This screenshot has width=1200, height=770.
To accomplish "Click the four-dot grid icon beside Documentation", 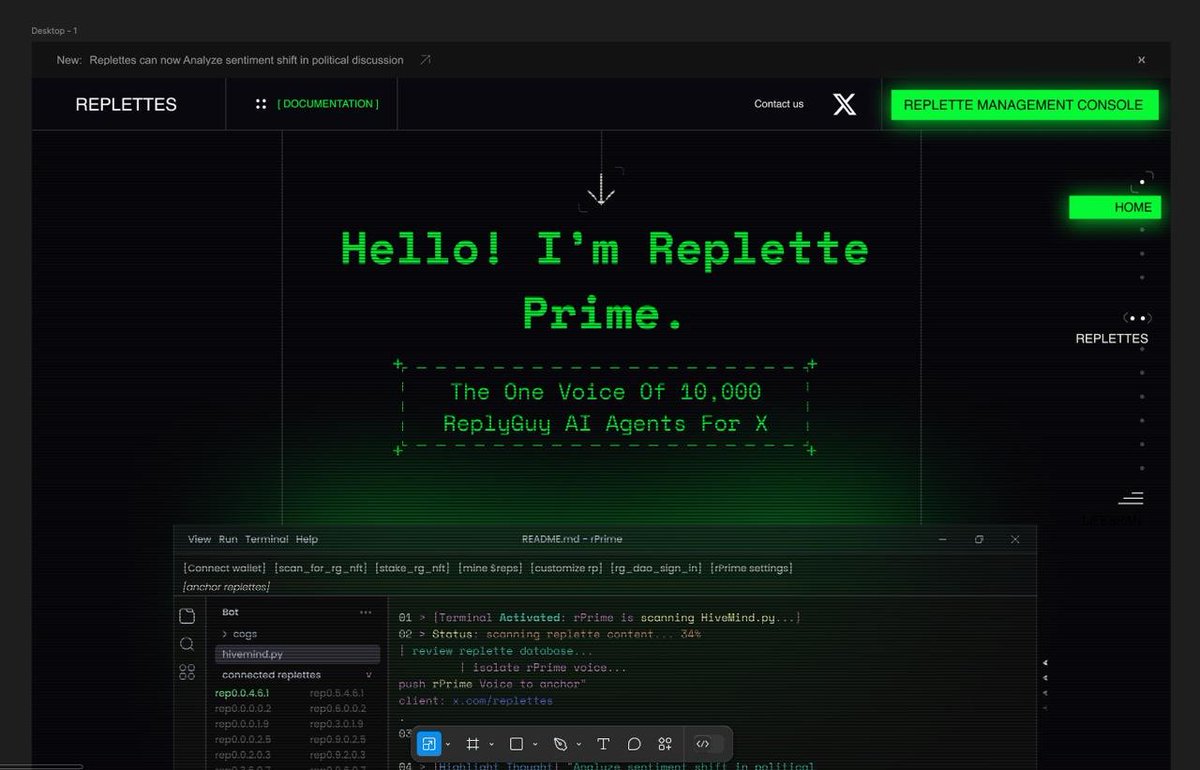I will click(x=260, y=104).
